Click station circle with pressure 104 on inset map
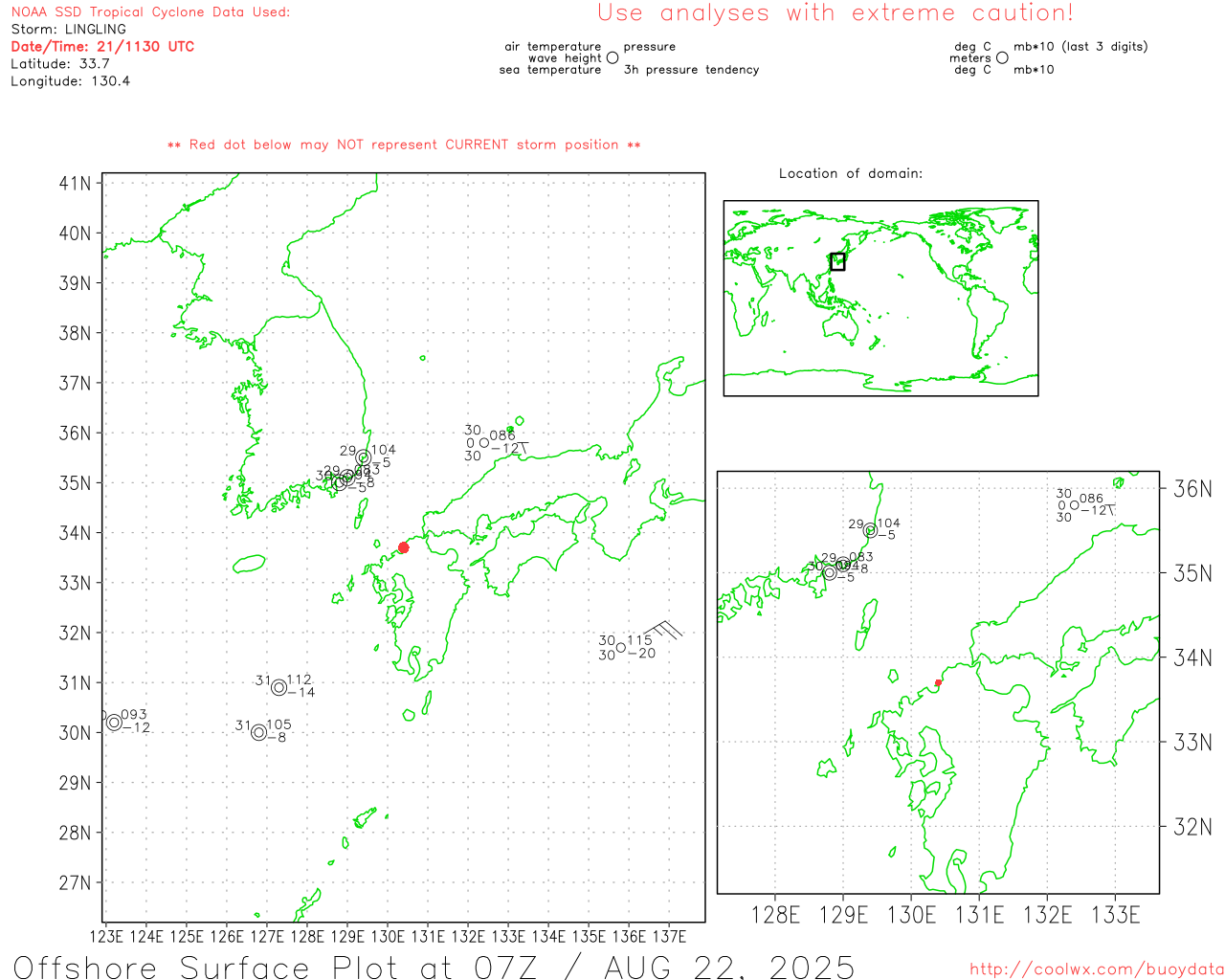 (x=870, y=530)
